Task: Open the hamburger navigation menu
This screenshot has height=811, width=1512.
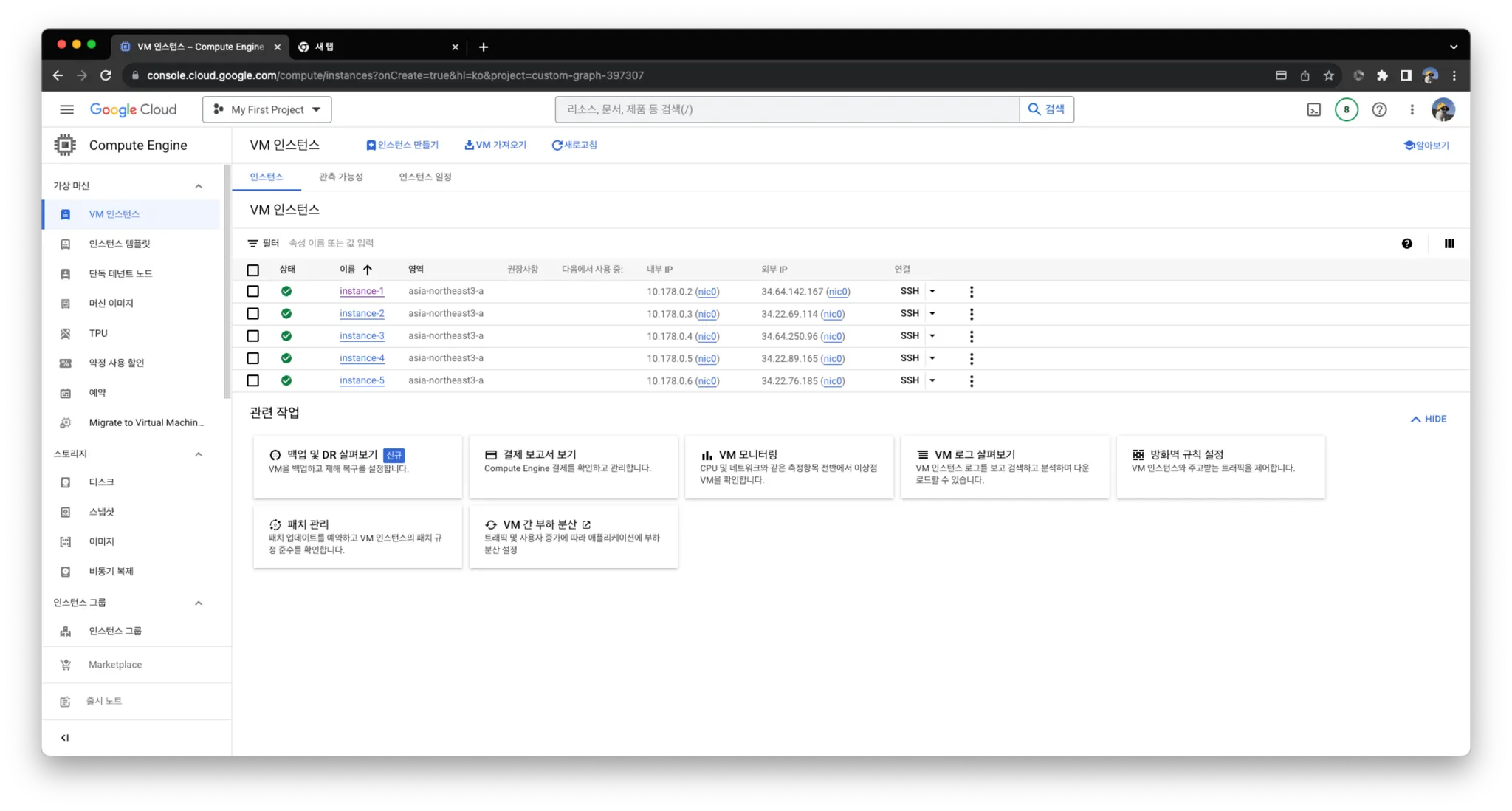Action: click(66, 109)
